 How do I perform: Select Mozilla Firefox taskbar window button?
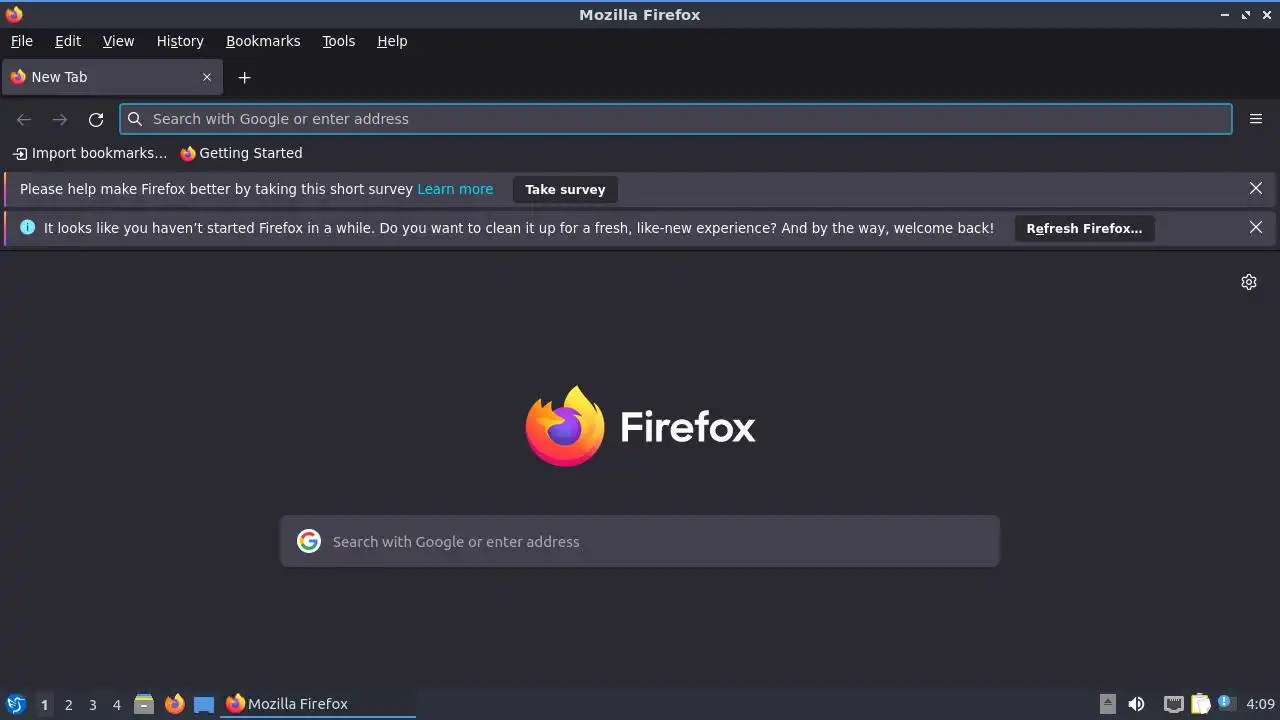(318, 704)
